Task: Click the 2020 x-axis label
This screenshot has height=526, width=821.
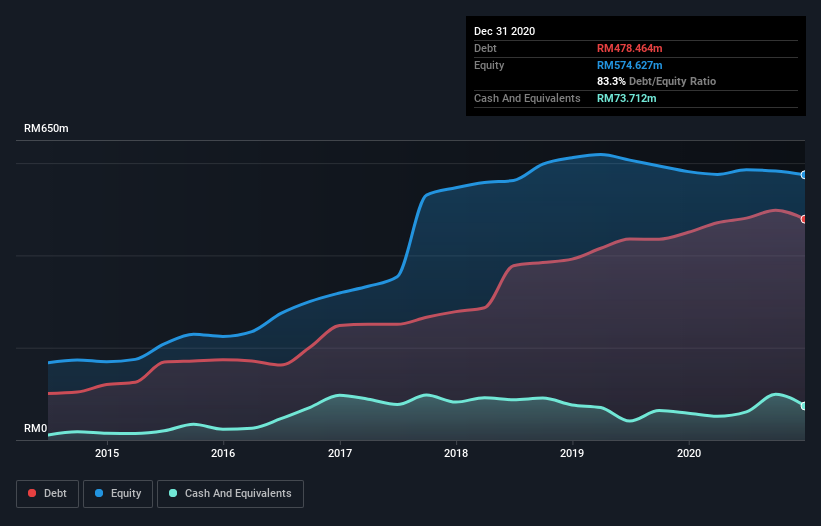Action: pyautogui.click(x=689, y=453)
